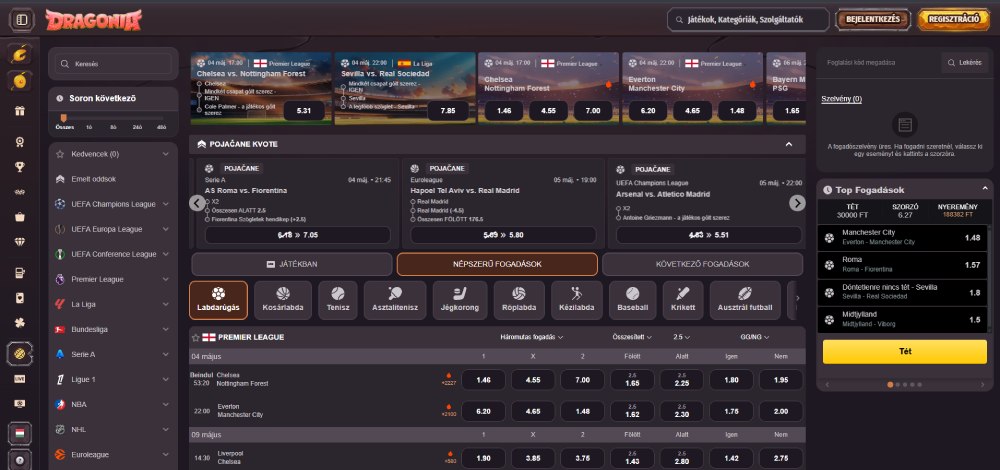
Task: Select the Kézilabda handball sport
Action: [576, 300]
